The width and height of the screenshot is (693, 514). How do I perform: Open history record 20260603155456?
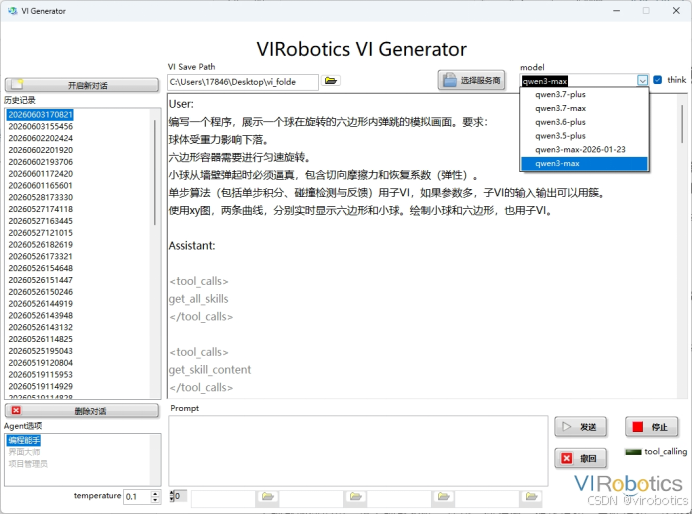click(41, 126)
